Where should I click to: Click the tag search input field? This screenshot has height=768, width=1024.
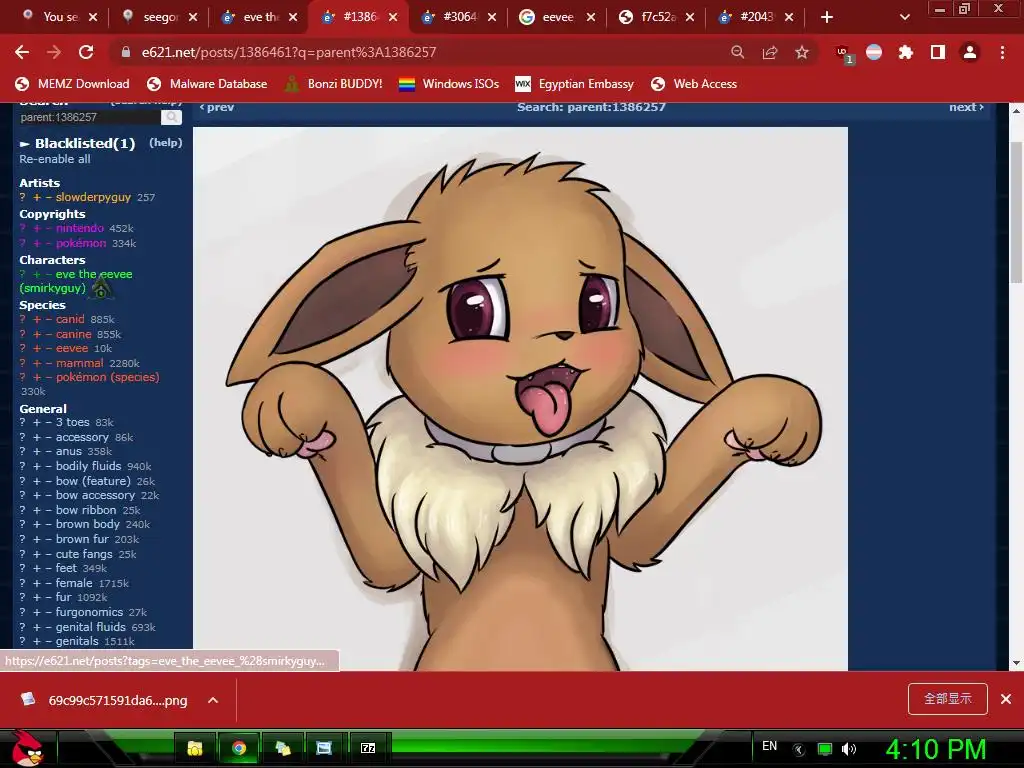[88, 117]
